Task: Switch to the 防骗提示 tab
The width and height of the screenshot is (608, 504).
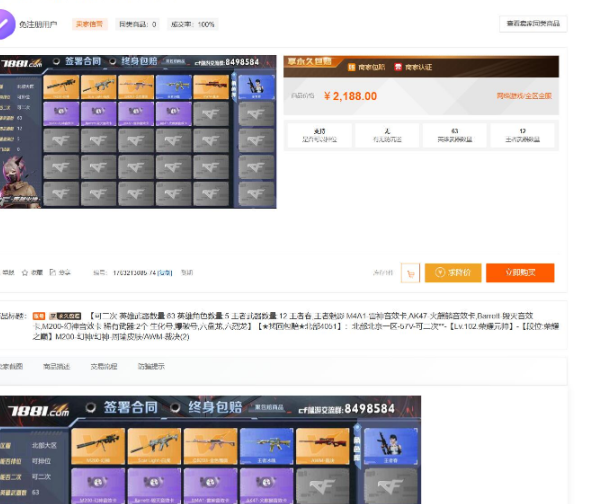Action: 151,366
